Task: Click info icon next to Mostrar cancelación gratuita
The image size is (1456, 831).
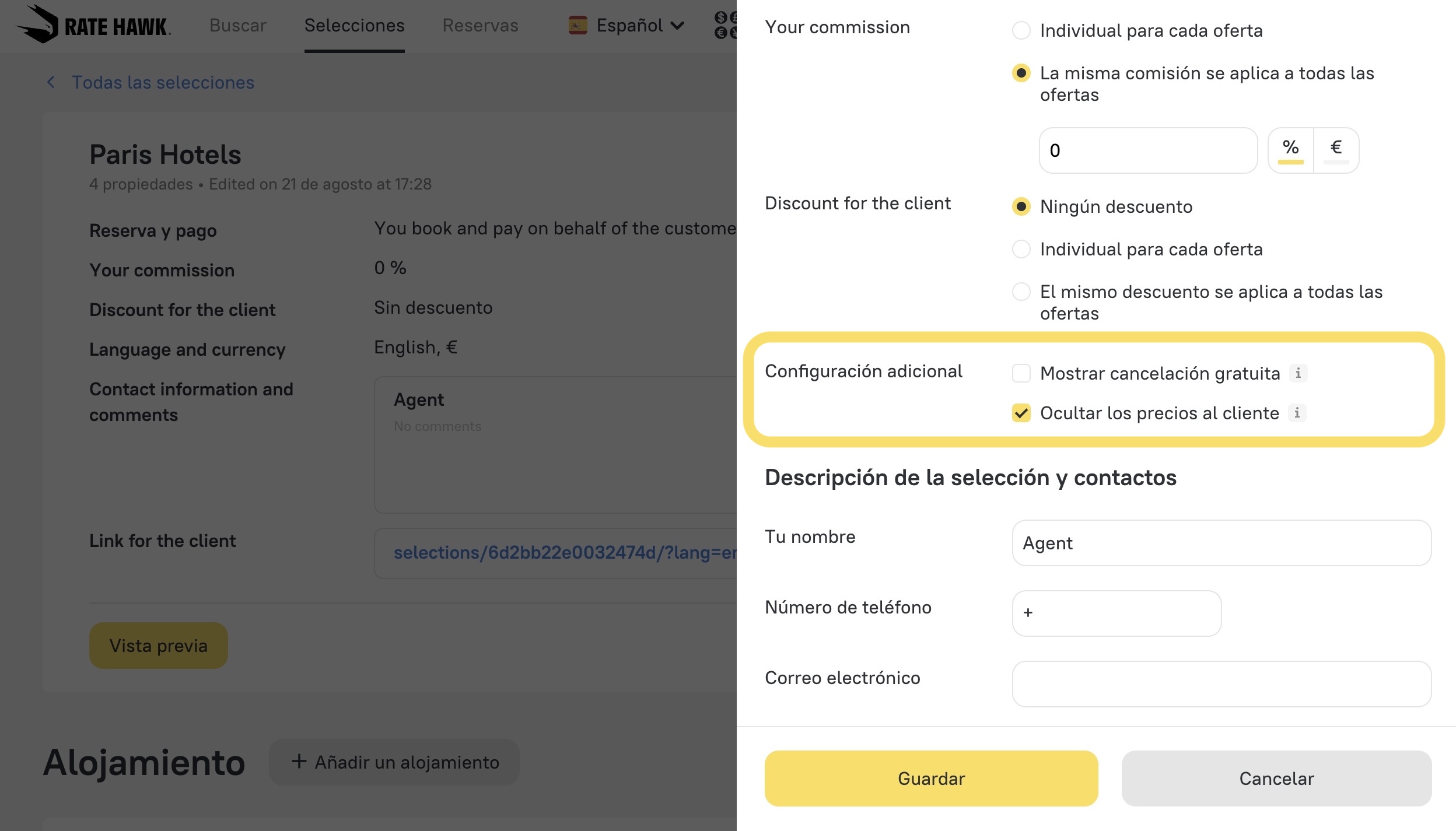Action: point(1298,373)
